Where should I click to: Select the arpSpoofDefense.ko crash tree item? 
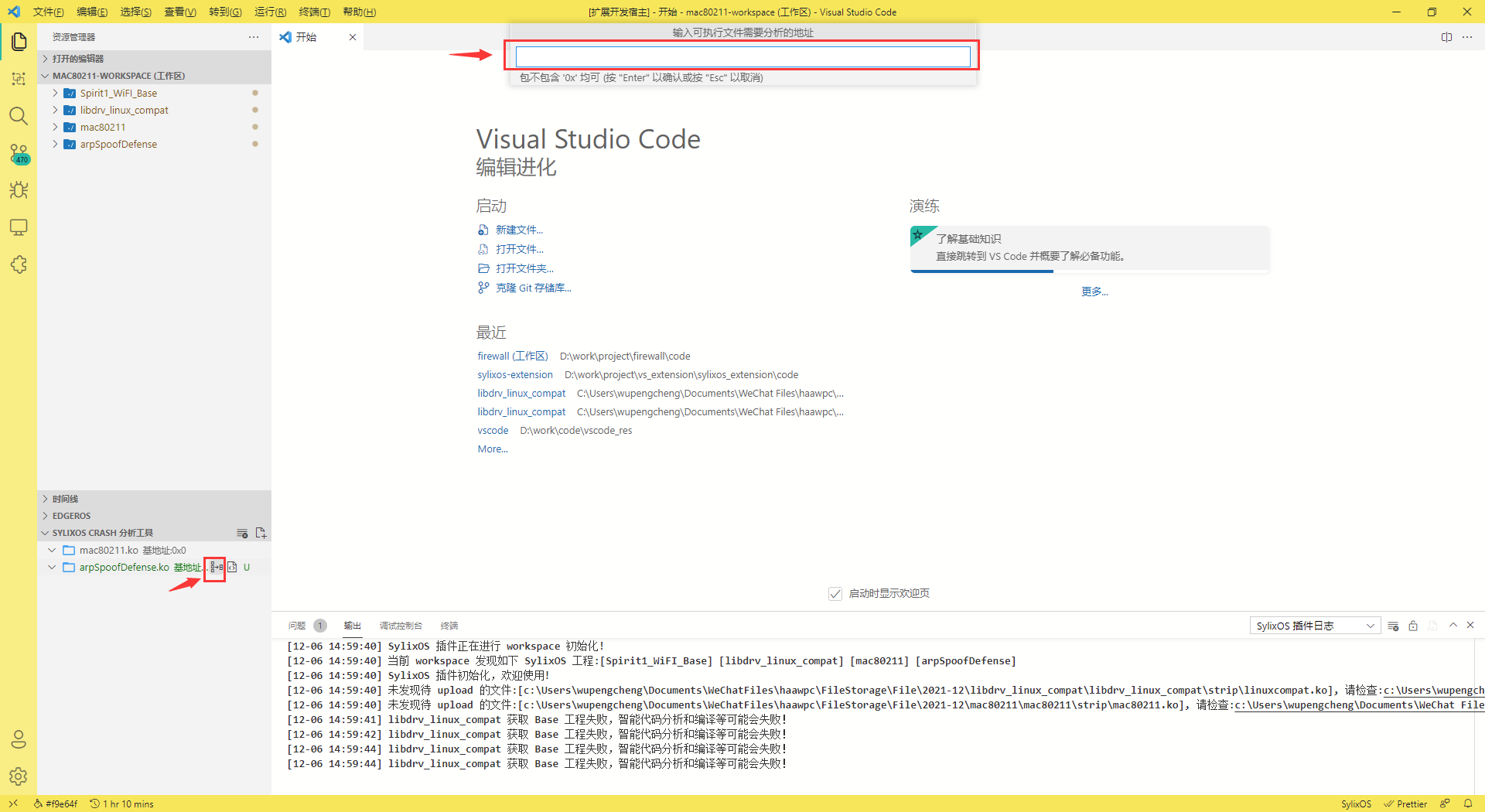(x=124, y=567)
